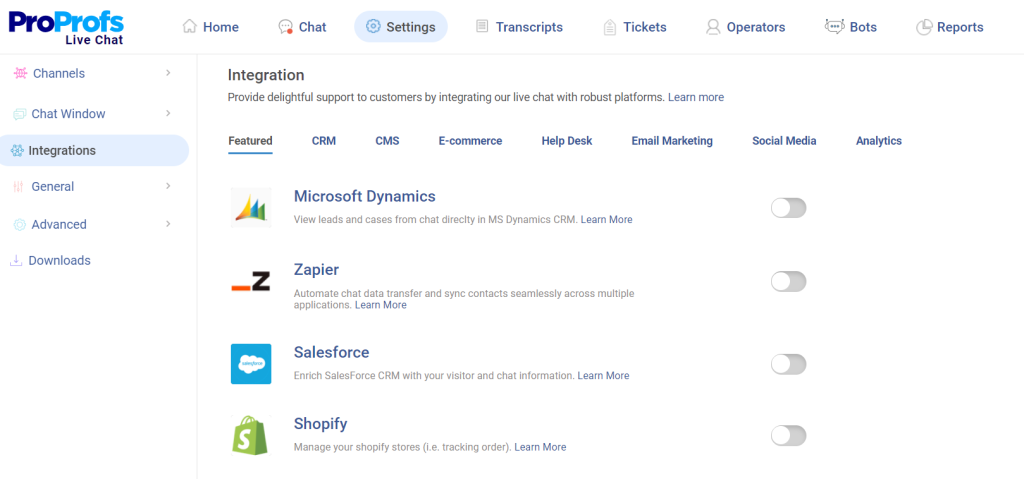The width and height of the screenshot is (1024, 479).
Task: Click the Shopify title
Action: coord(320,424)
